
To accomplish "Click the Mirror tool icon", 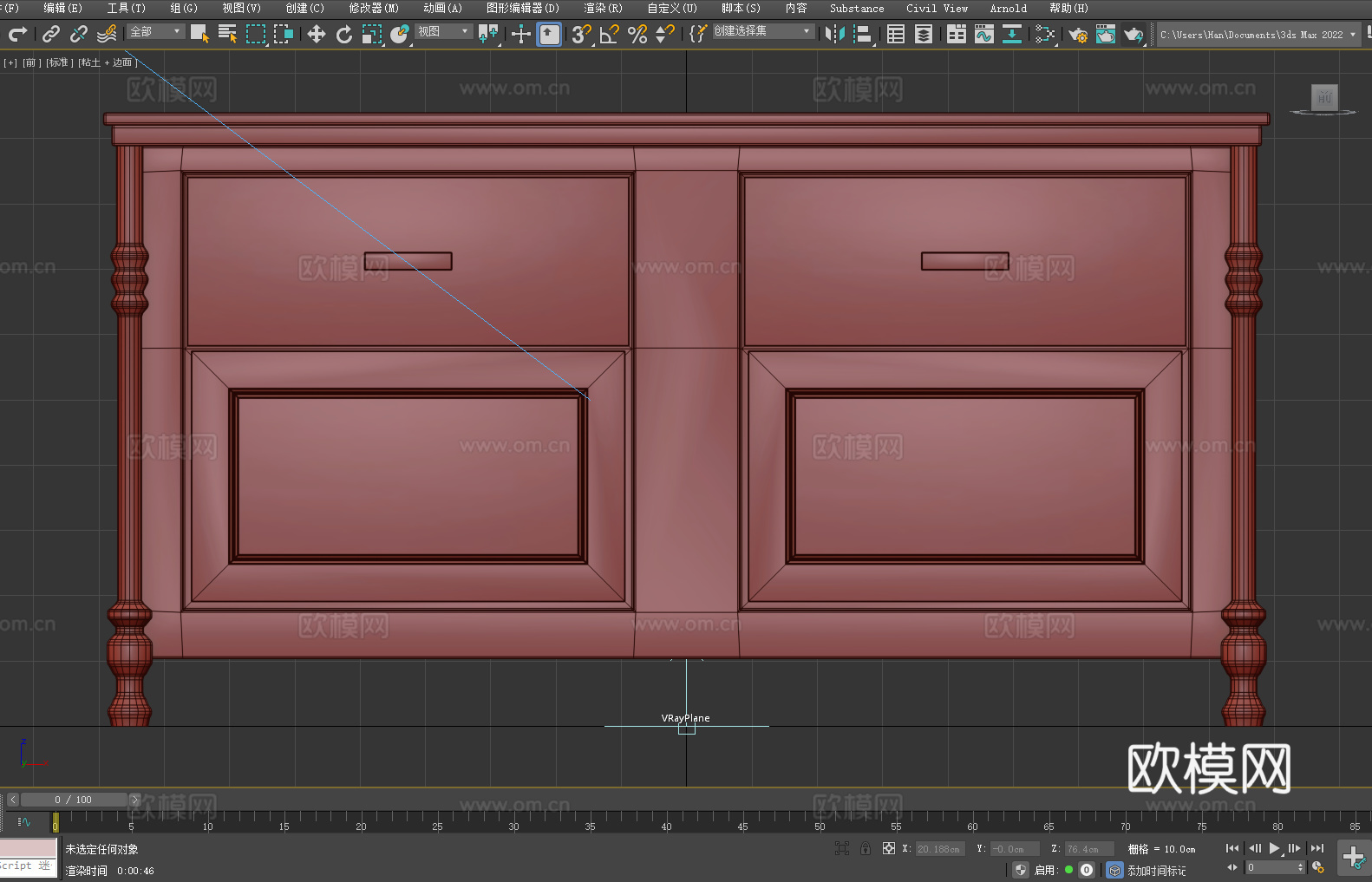I will click(835, 34).
